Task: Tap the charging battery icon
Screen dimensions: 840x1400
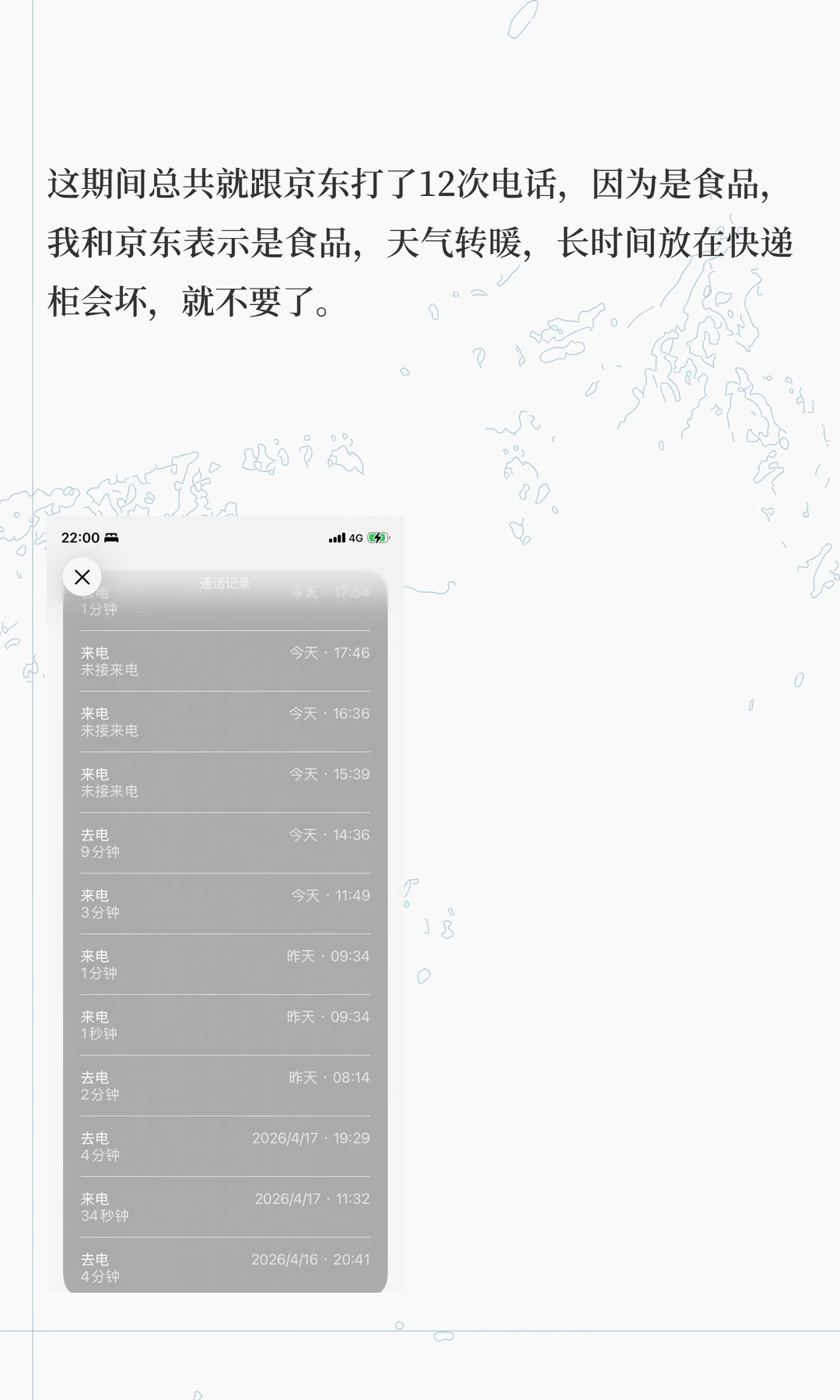Action: [378, 537]
